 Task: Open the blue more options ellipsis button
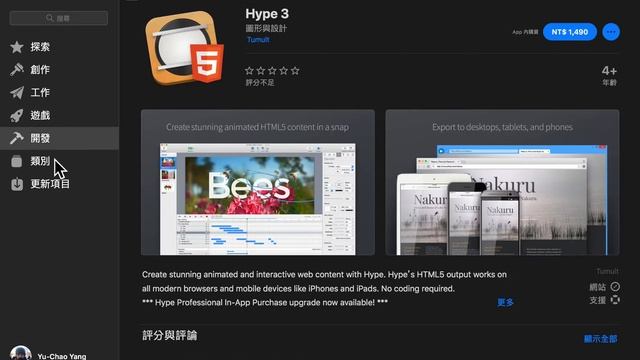pyautogui.click(x=611, y=32)
